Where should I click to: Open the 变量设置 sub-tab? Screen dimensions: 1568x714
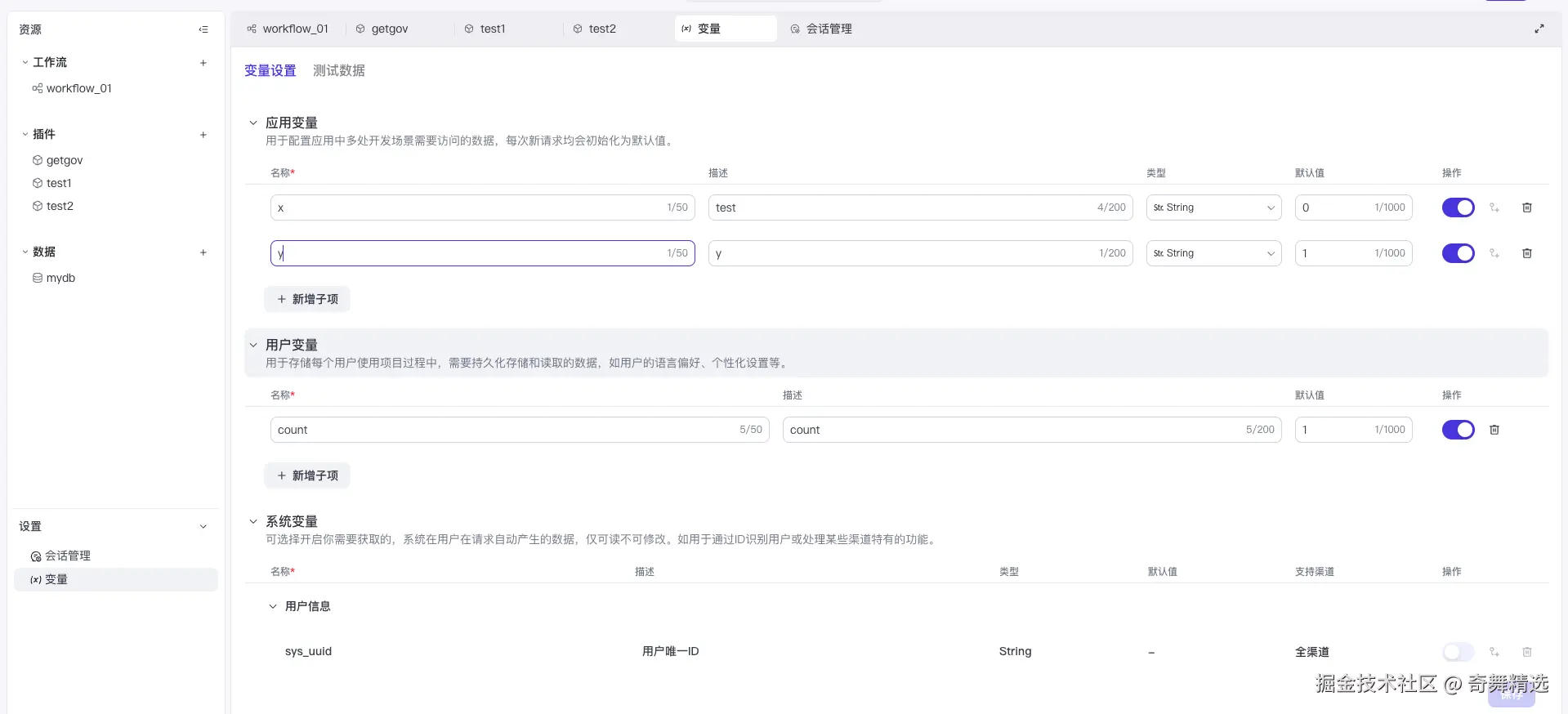coord(270,70)
